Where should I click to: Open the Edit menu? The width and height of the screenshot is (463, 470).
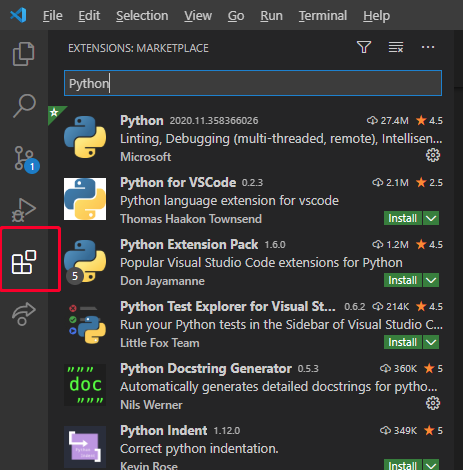pos(89,15)
